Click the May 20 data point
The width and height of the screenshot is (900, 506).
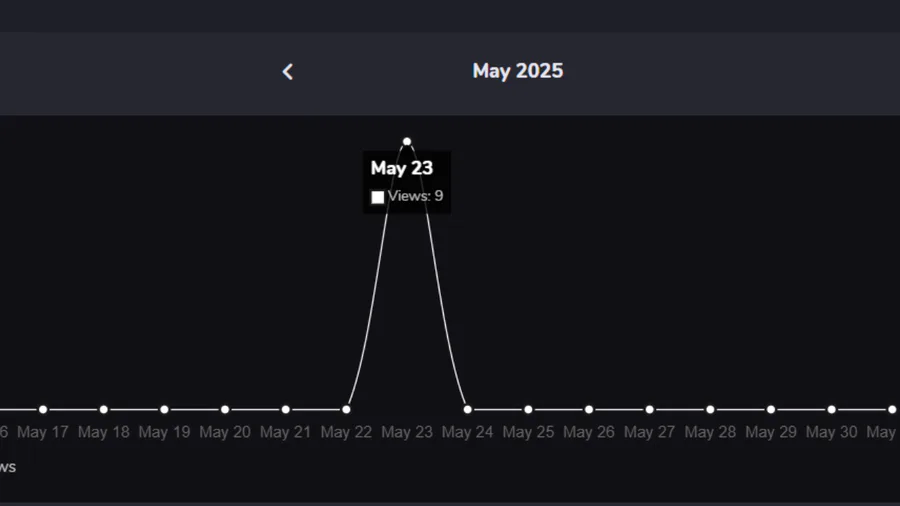click(225, 409)
